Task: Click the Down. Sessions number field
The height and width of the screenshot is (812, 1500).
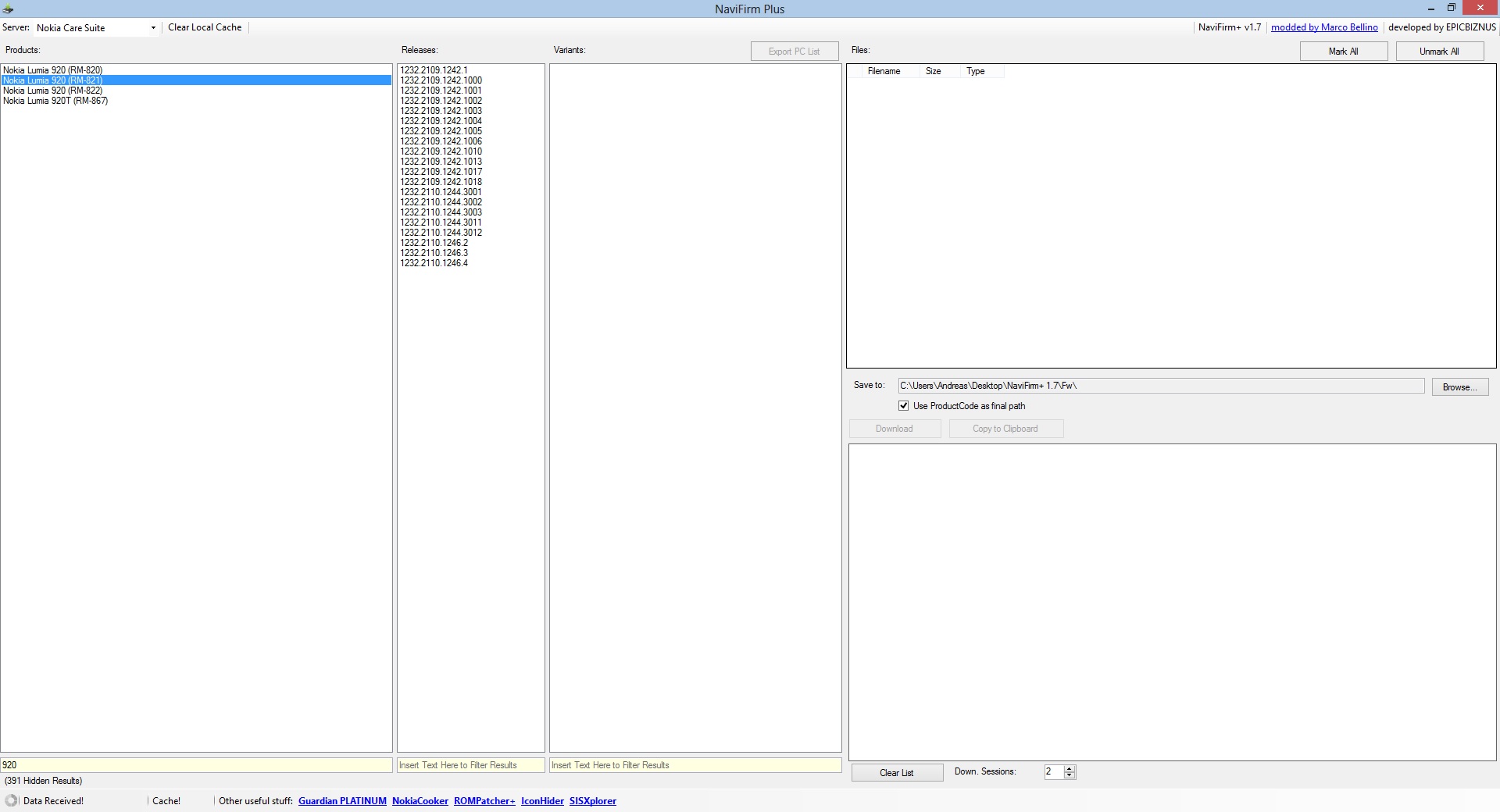Action: (x=1054, y=771)
